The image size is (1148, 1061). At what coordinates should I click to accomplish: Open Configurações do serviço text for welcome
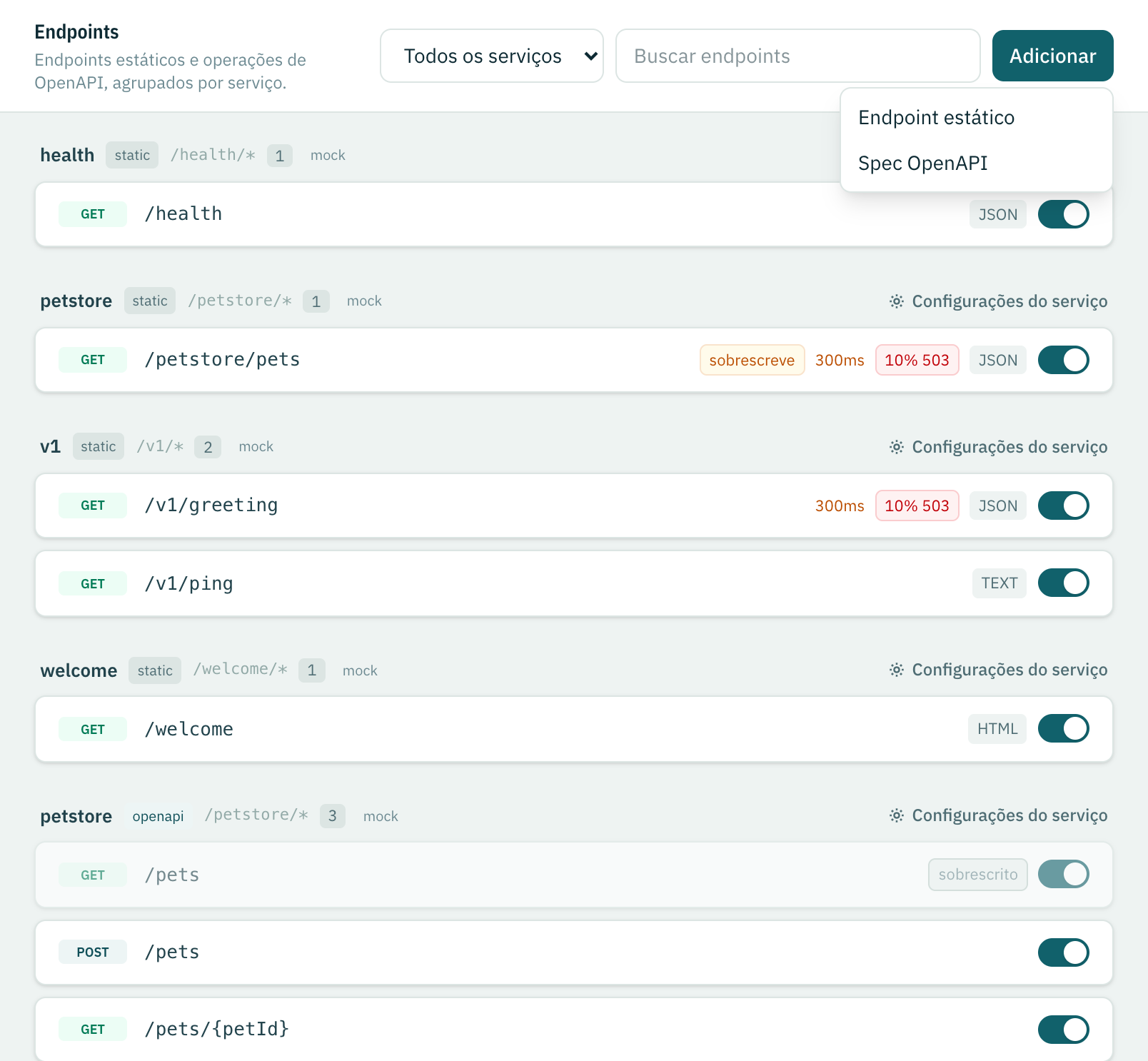click(x=1009, y=670)
